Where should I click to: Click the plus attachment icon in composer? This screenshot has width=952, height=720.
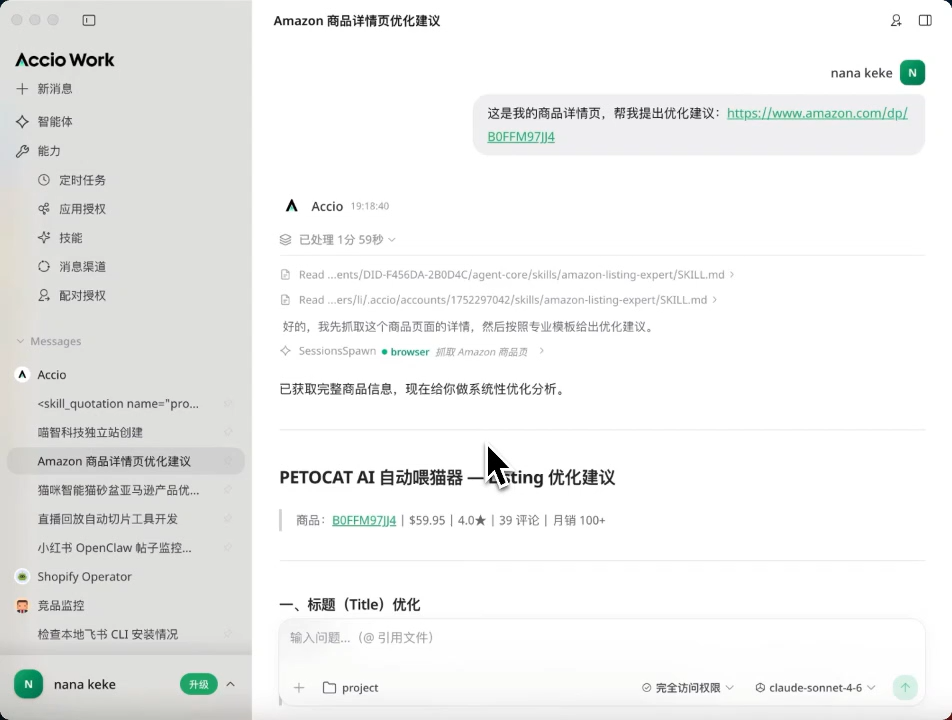pos(299,688)
